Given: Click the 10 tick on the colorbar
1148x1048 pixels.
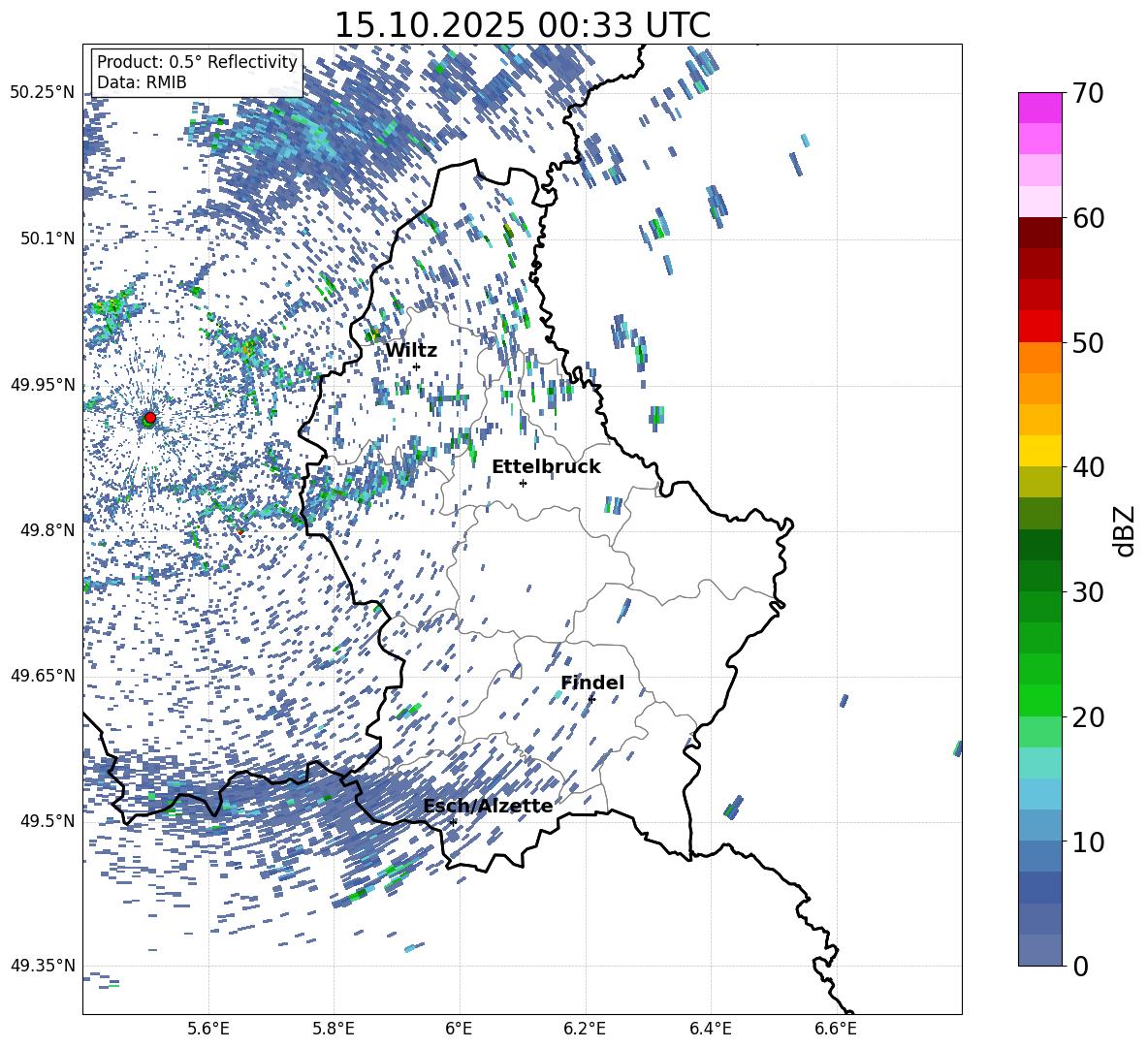Looking at the screenshot, I should coord(1088,842).
